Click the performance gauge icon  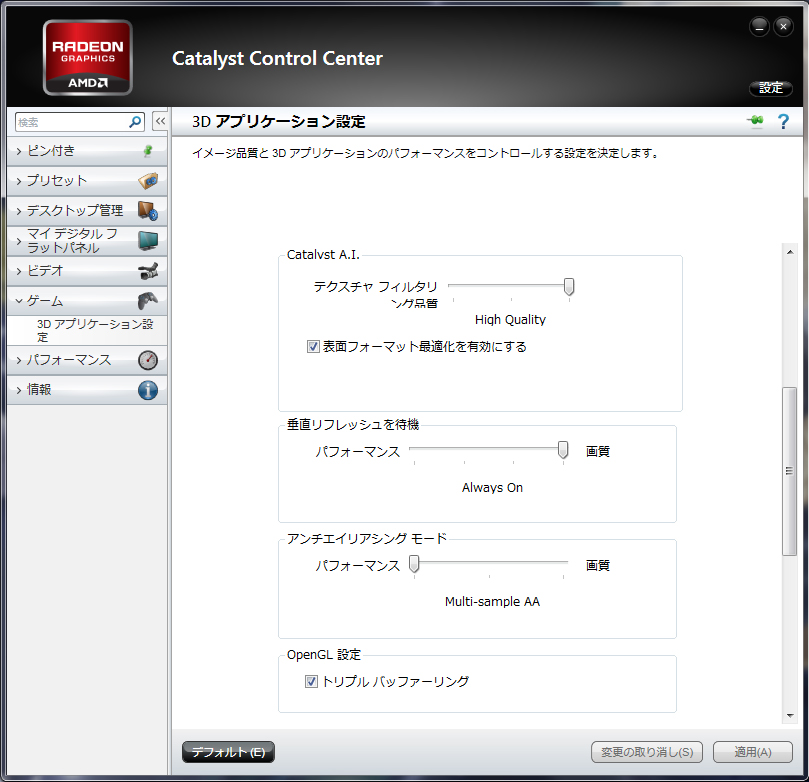pos(148,360)
